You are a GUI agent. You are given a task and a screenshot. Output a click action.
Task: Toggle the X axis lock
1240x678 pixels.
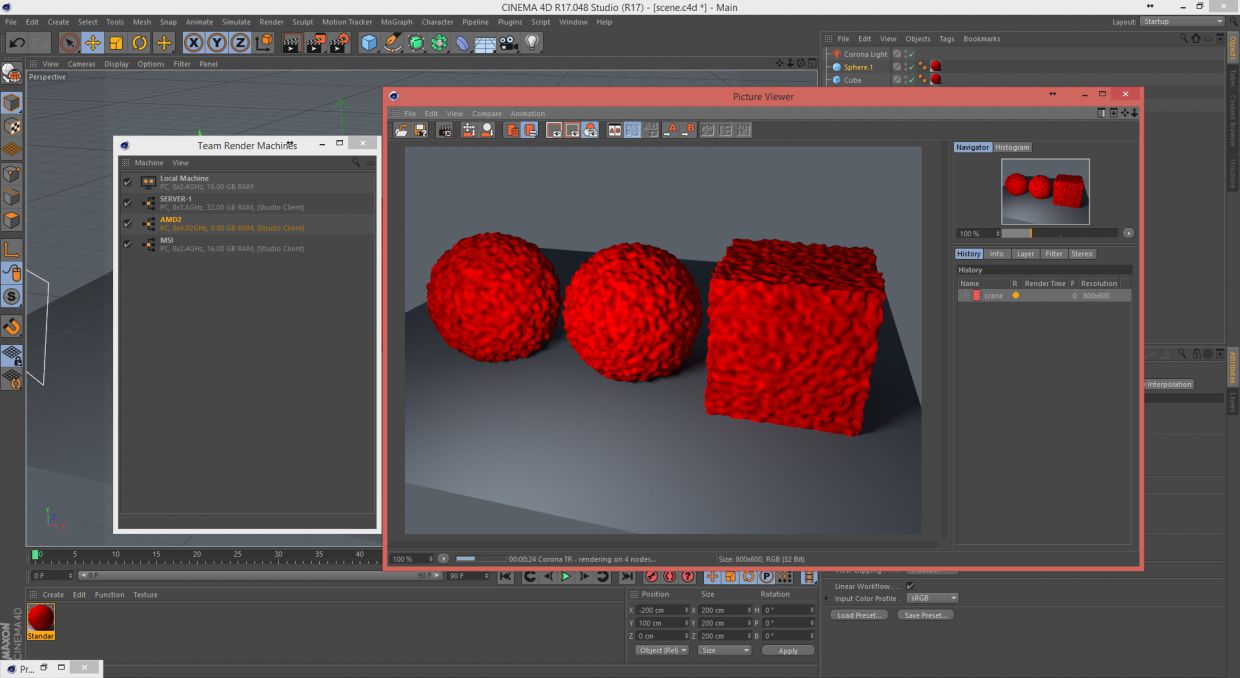[193, 42]
